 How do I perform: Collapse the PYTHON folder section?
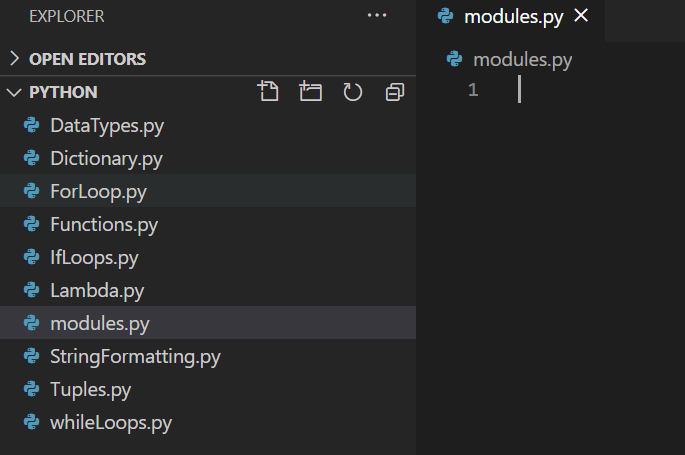tap(14, 92)
